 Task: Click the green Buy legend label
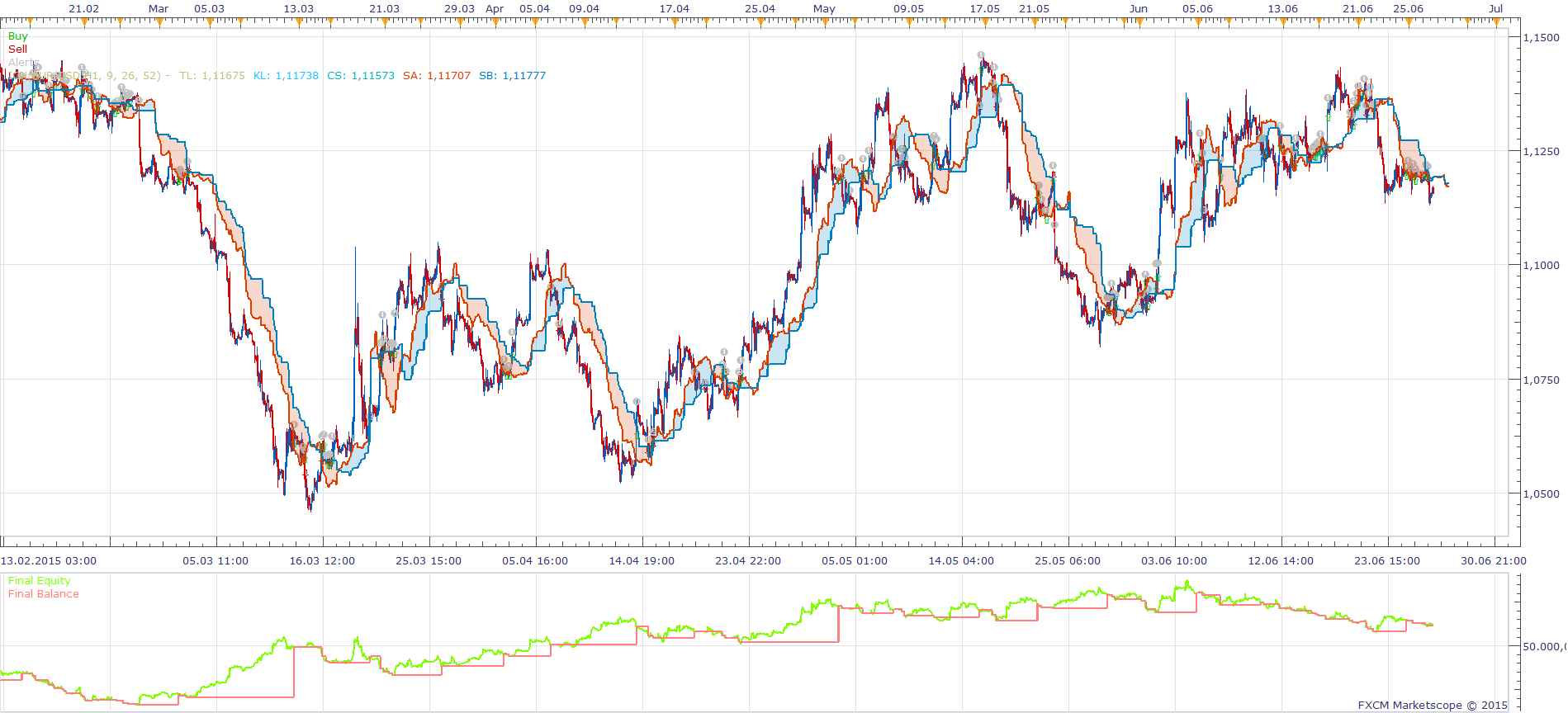point(17,36)
